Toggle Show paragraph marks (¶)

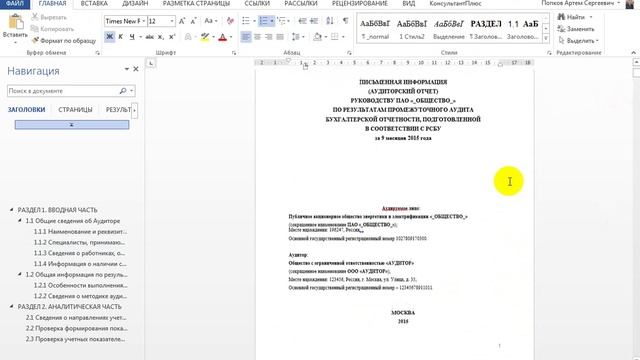(346, 21)
